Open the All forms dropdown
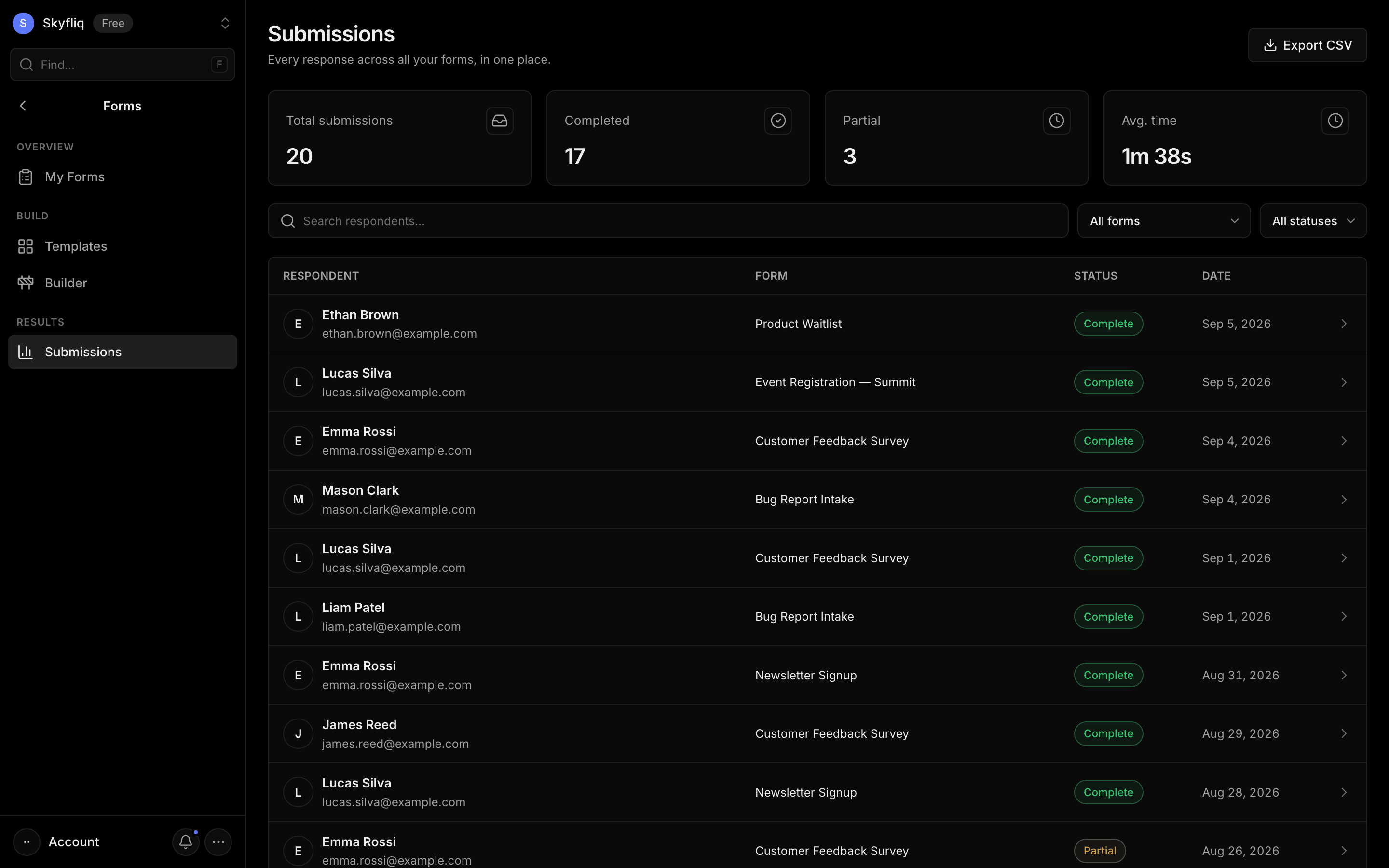This screenshot has width=1389, height=868. 1163,221
